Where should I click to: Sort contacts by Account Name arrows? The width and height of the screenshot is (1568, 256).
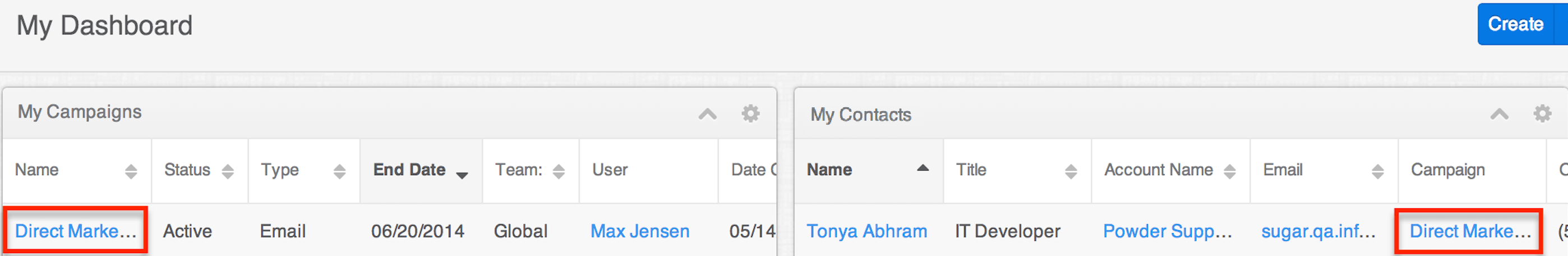[x=1230, y=171]
